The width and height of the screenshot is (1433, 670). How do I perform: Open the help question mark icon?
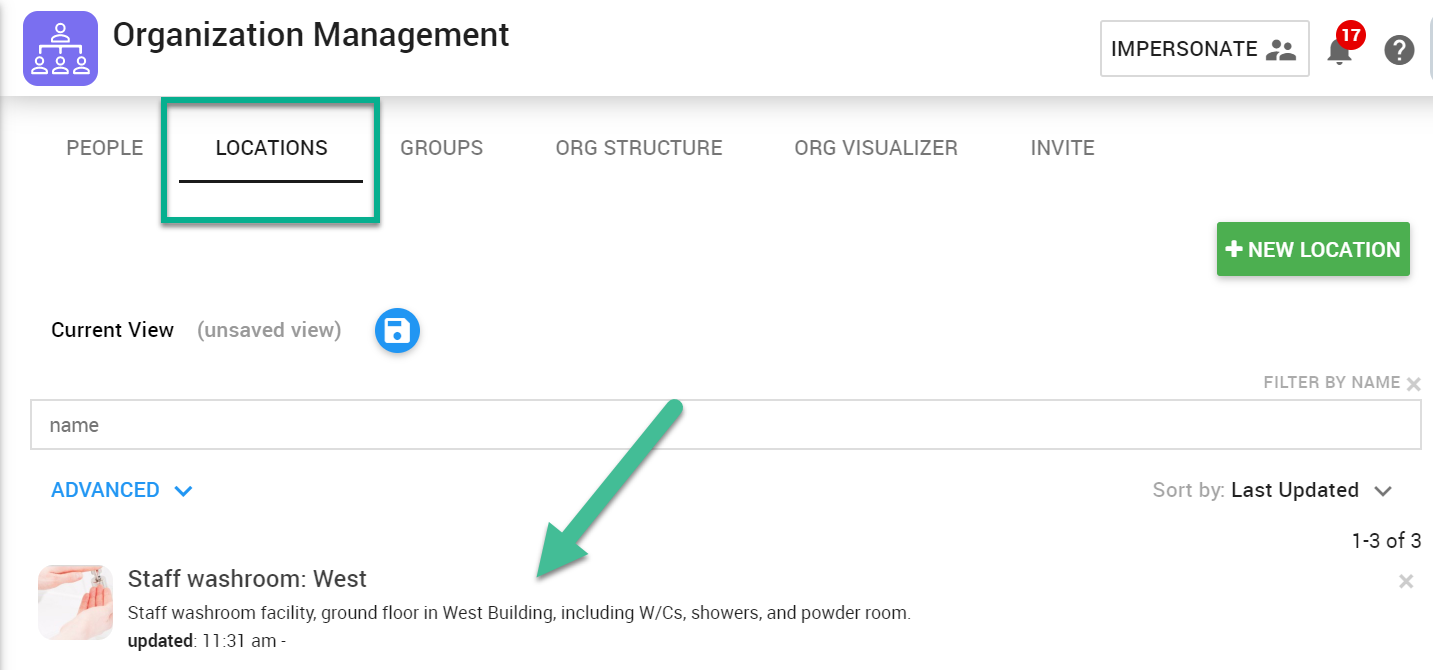tap(1399, 49)
